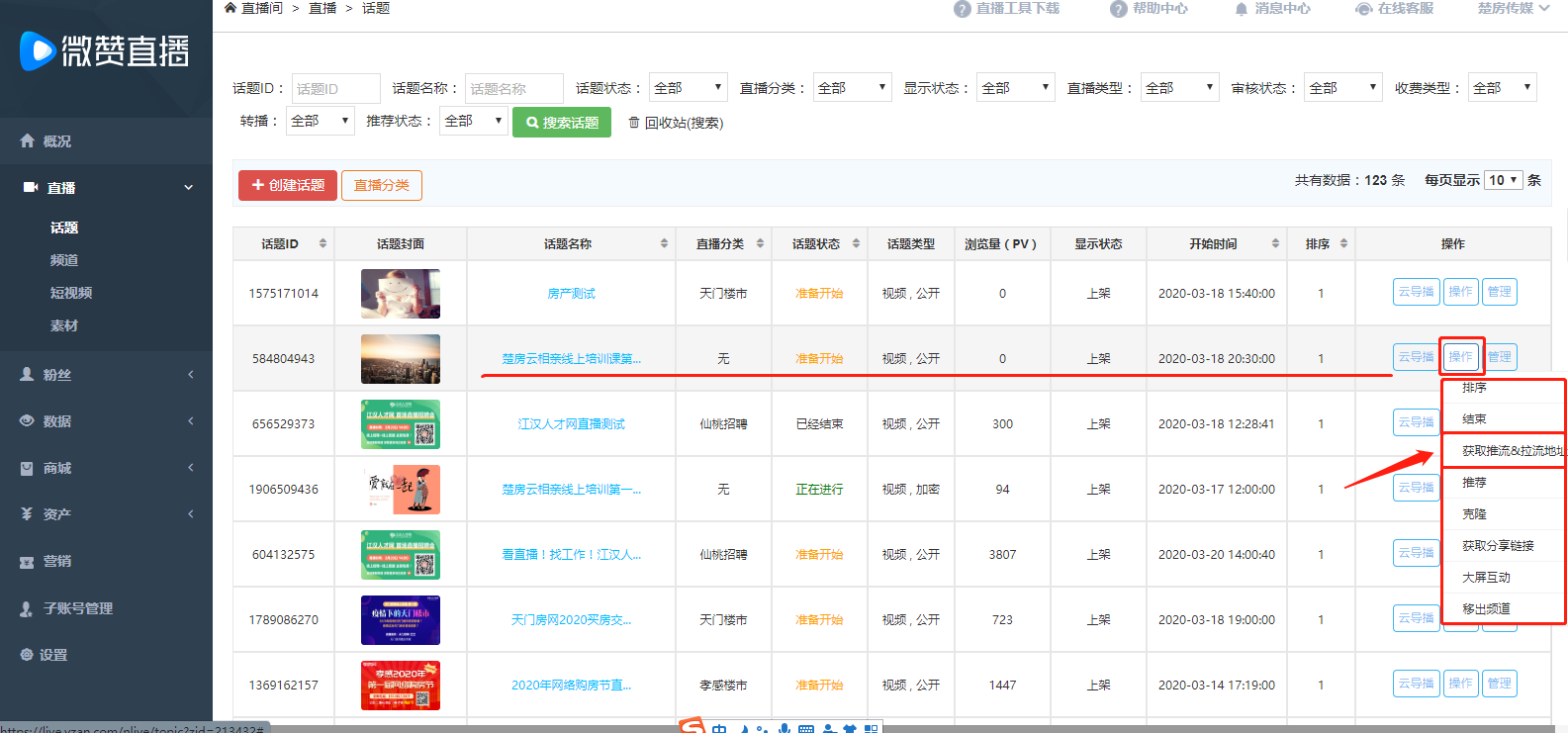Image resolution: width=1568 pixels, height=733 pixels.
Task: Expand the 每页显示 page size dropdown
Action: [1503, 180]
